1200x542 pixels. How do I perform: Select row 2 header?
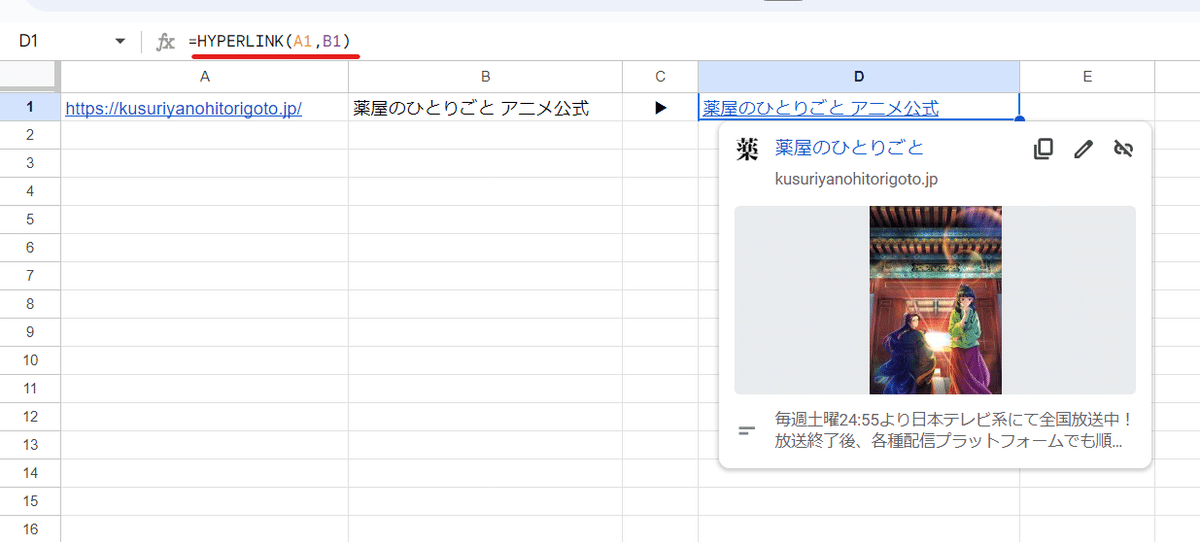pyautogui.click(x=30, y=135)
